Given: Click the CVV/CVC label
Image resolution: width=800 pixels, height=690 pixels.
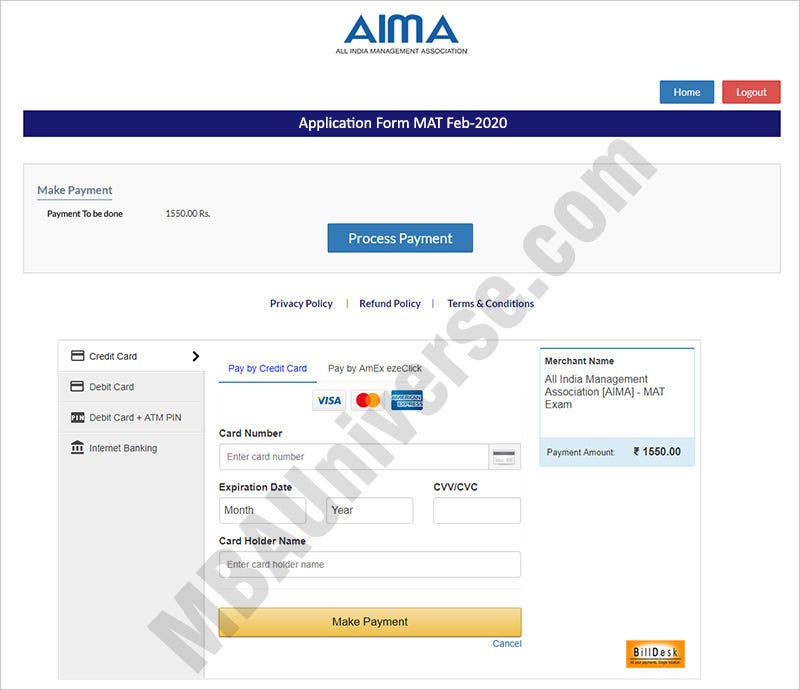Looking at the screenshot, I should click(x=456, y=487).
